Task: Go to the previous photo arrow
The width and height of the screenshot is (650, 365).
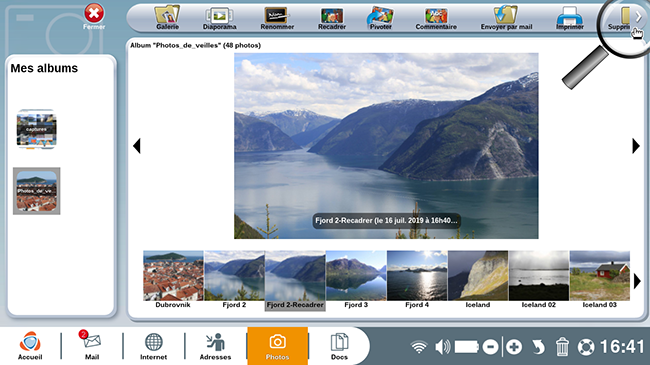Action: click(137, 146)
